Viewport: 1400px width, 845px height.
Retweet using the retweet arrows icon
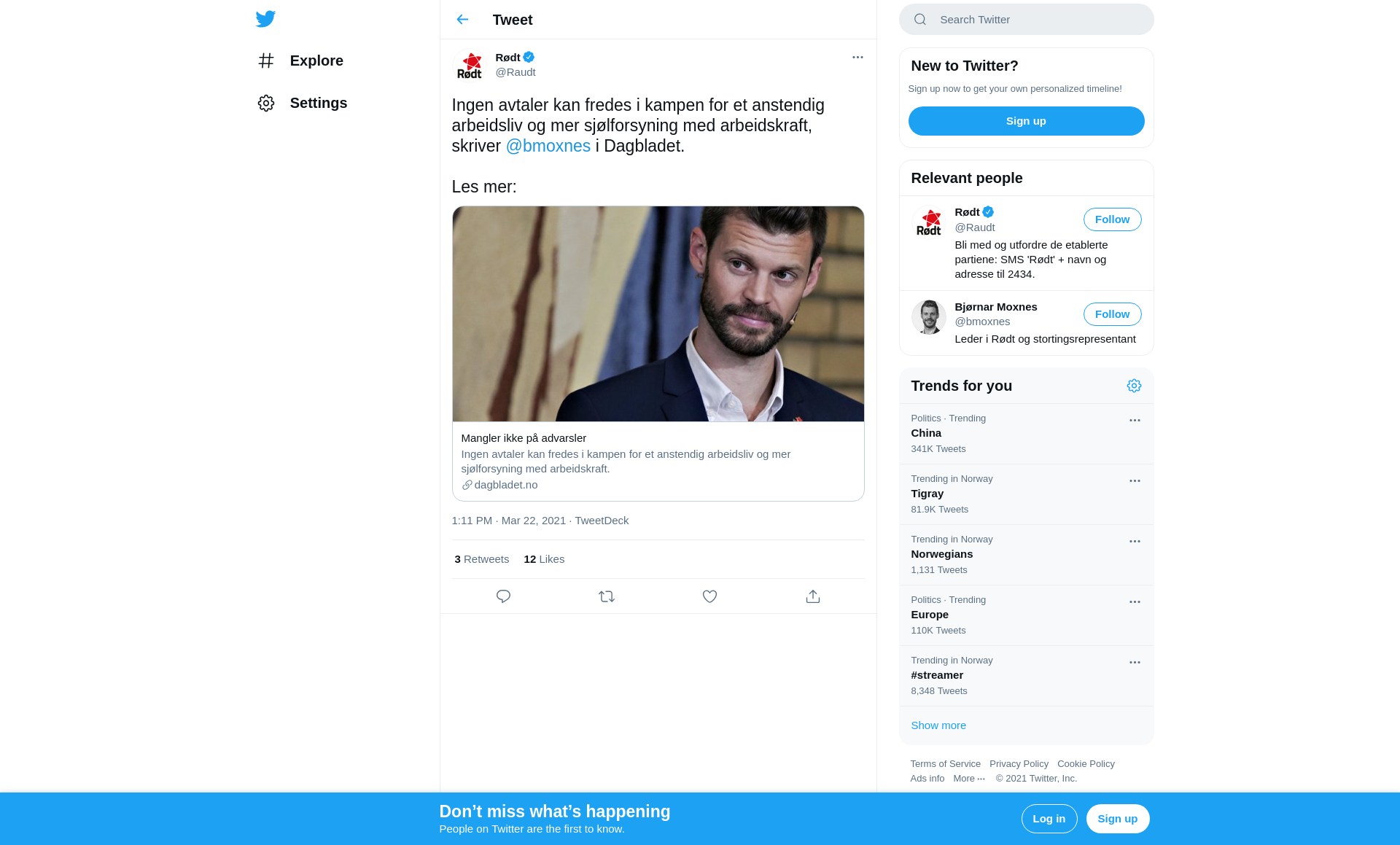(607, 596)
